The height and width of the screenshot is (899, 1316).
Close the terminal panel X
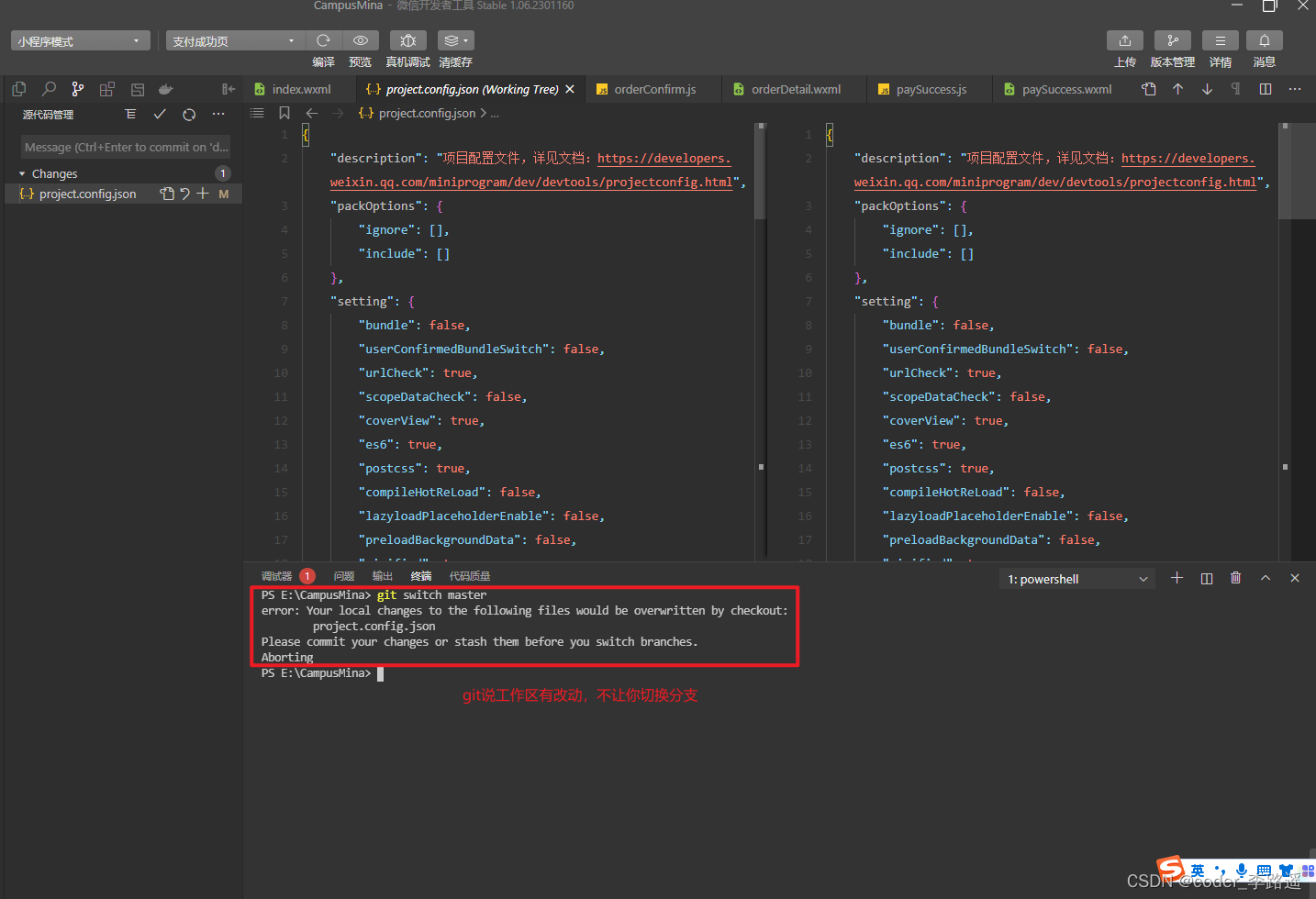pos(1295,578)
